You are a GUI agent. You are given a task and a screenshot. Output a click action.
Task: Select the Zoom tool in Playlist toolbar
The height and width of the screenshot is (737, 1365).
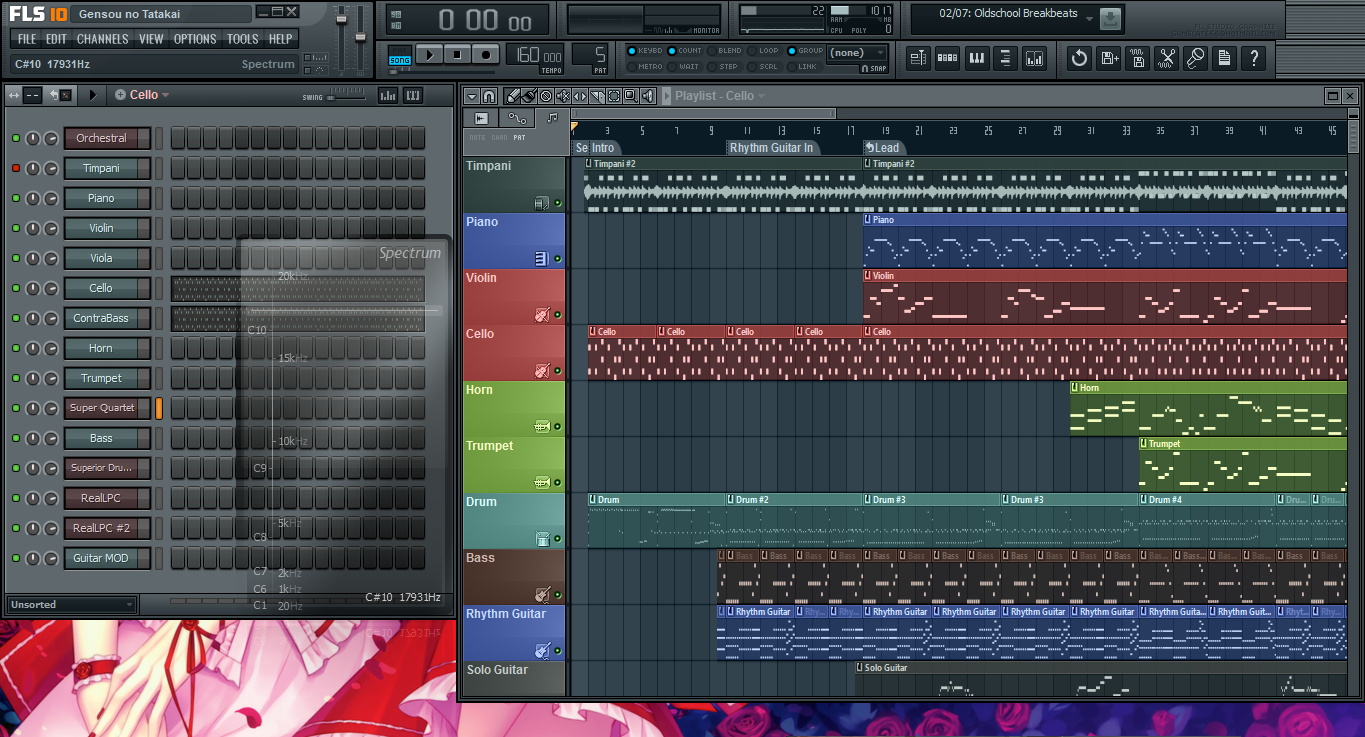[x=631, y=96]
